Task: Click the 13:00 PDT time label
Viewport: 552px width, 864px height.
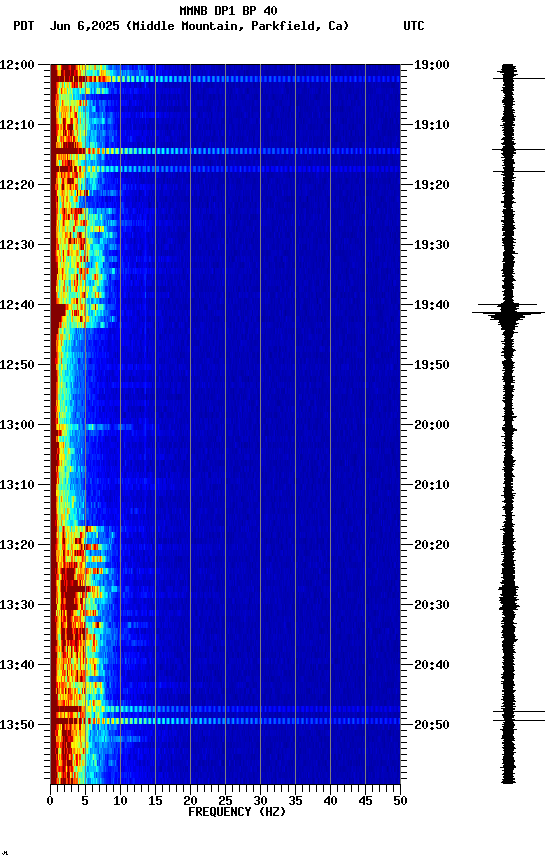Action: [17, 425]
